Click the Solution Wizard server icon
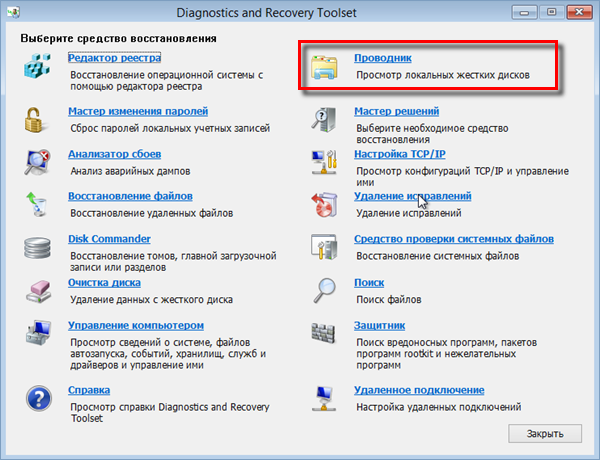This screenshot has height=460, width=600. pos(324,120)
